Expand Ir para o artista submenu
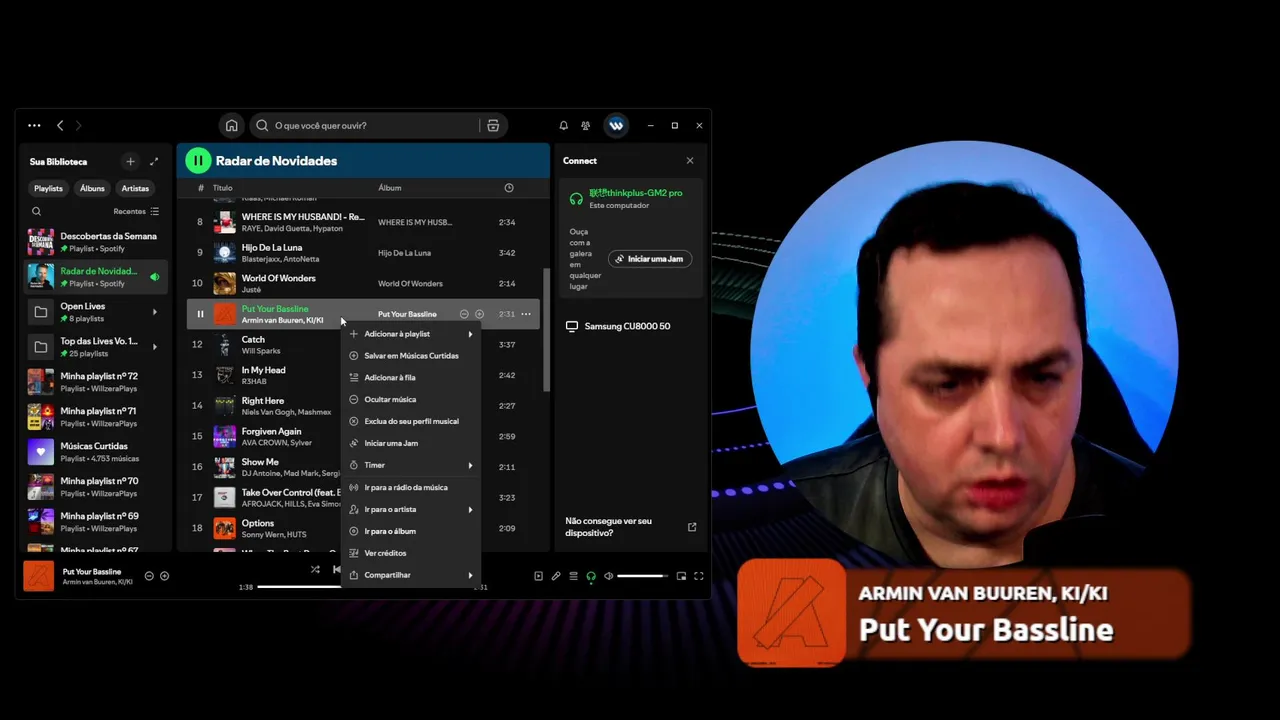Screen dimensions: 1280x720 coord(411,510)
